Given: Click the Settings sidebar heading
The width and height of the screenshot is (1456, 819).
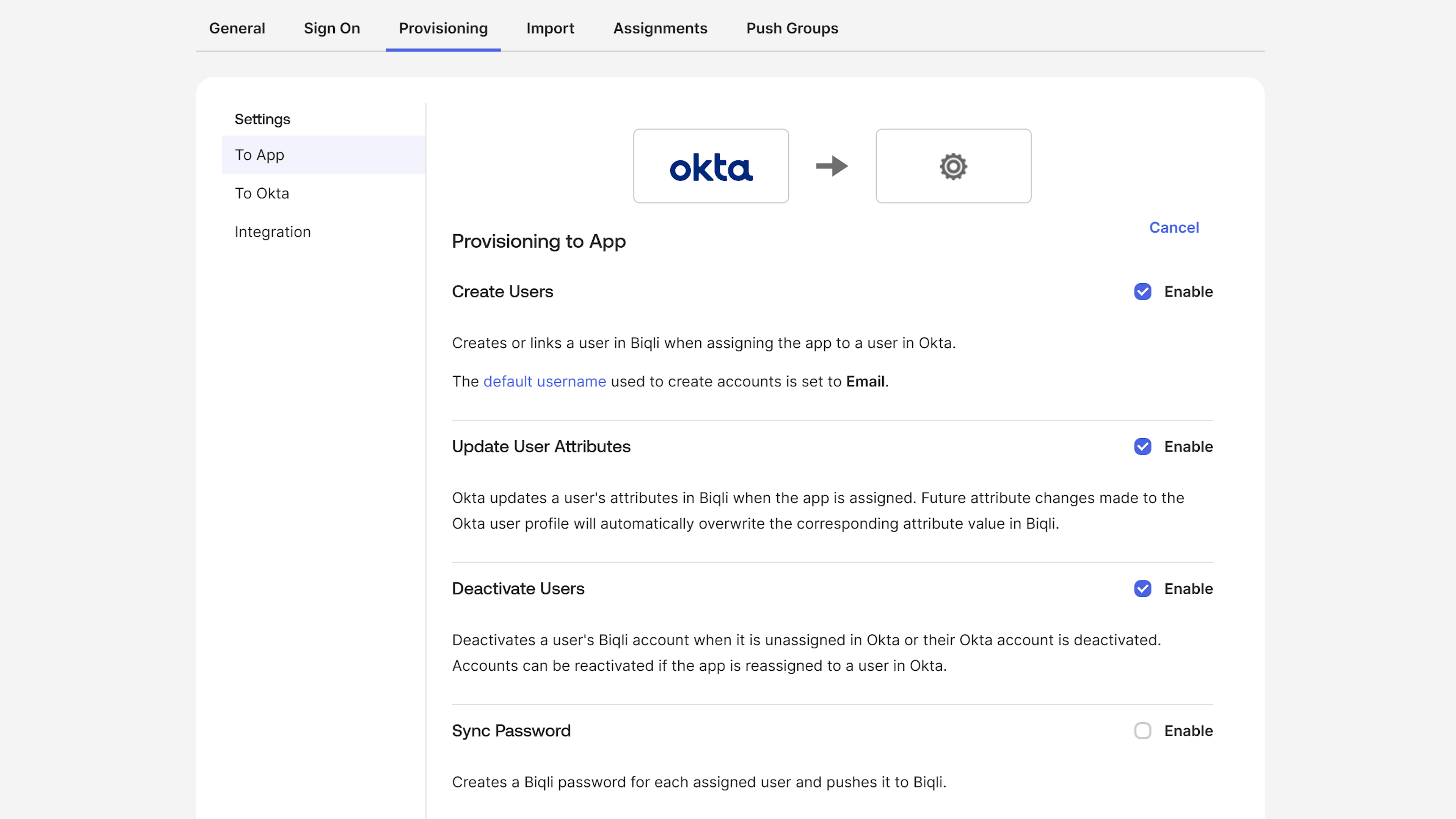Looking at the screenshot, I should [x=262, y=119].
